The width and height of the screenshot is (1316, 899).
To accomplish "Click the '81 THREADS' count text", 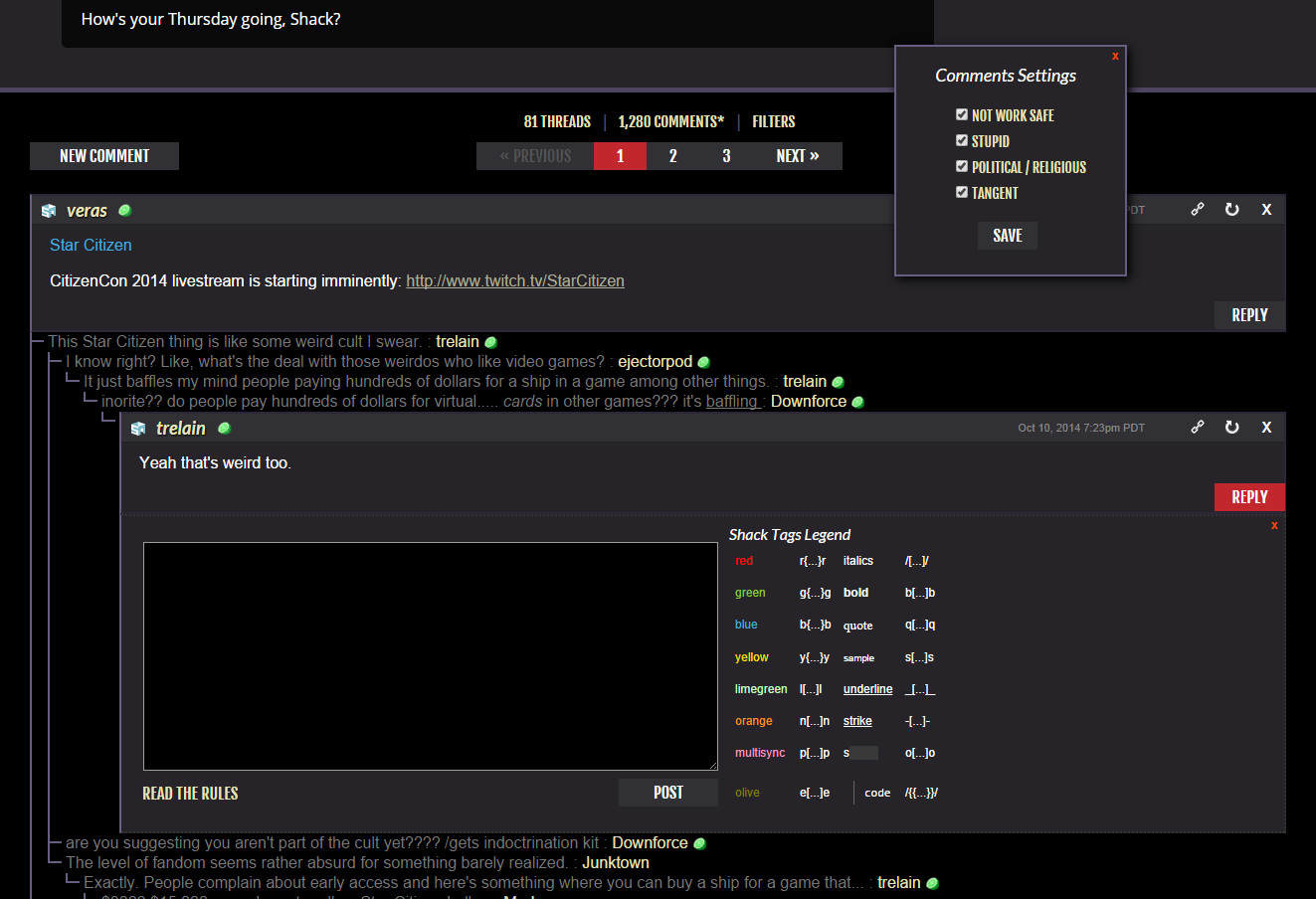I will [x=557, y=121].
